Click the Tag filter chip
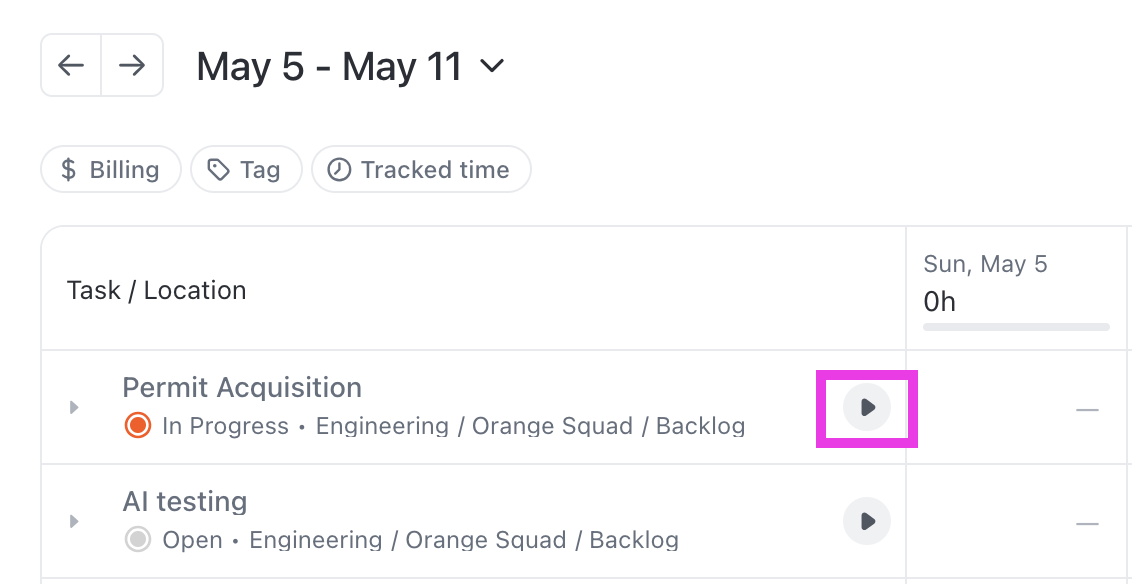This screenshot has width=1132, height=584. pyautogui.click(x=244, y=170)
